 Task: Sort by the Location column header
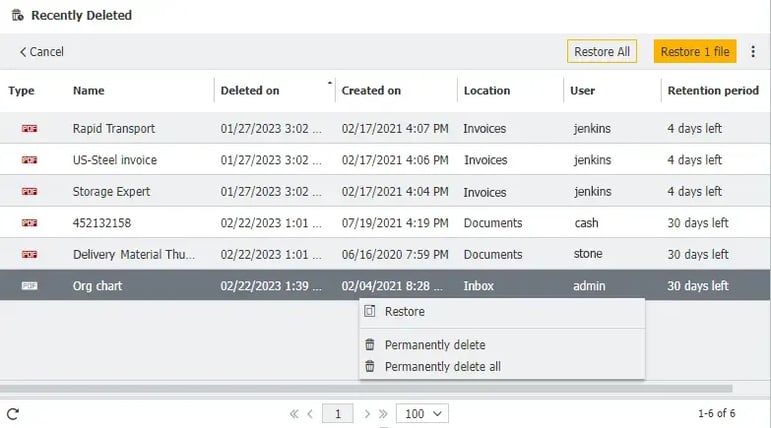(487, 91)
